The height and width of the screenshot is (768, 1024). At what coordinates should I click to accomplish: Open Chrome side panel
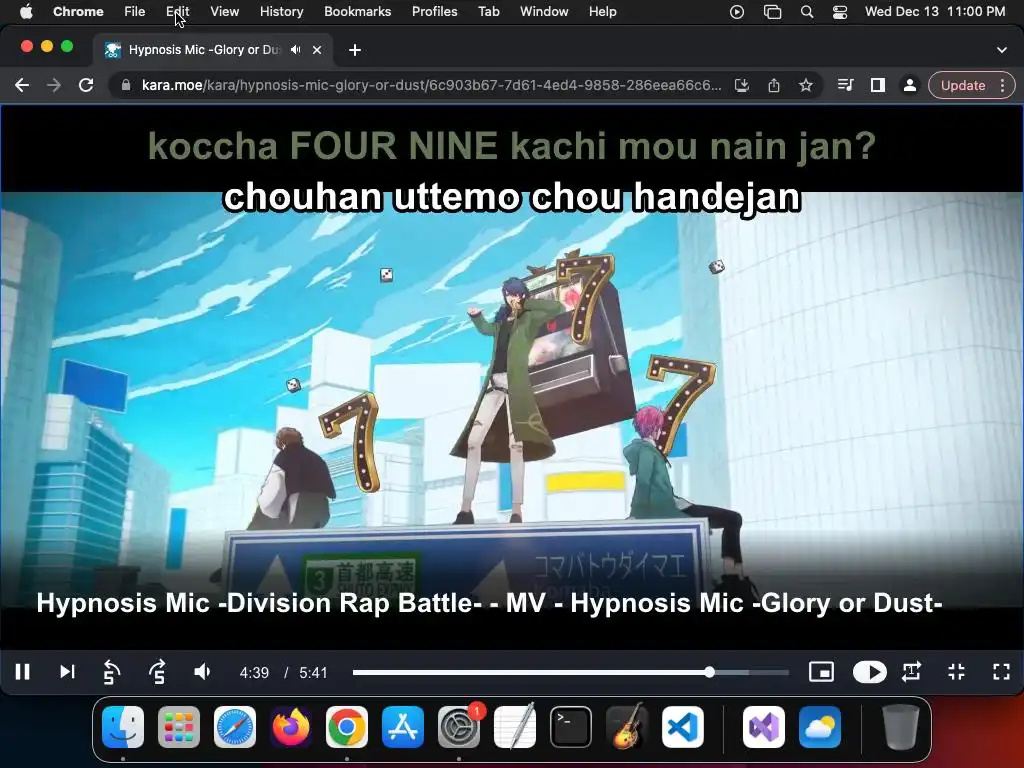(878, 86)
